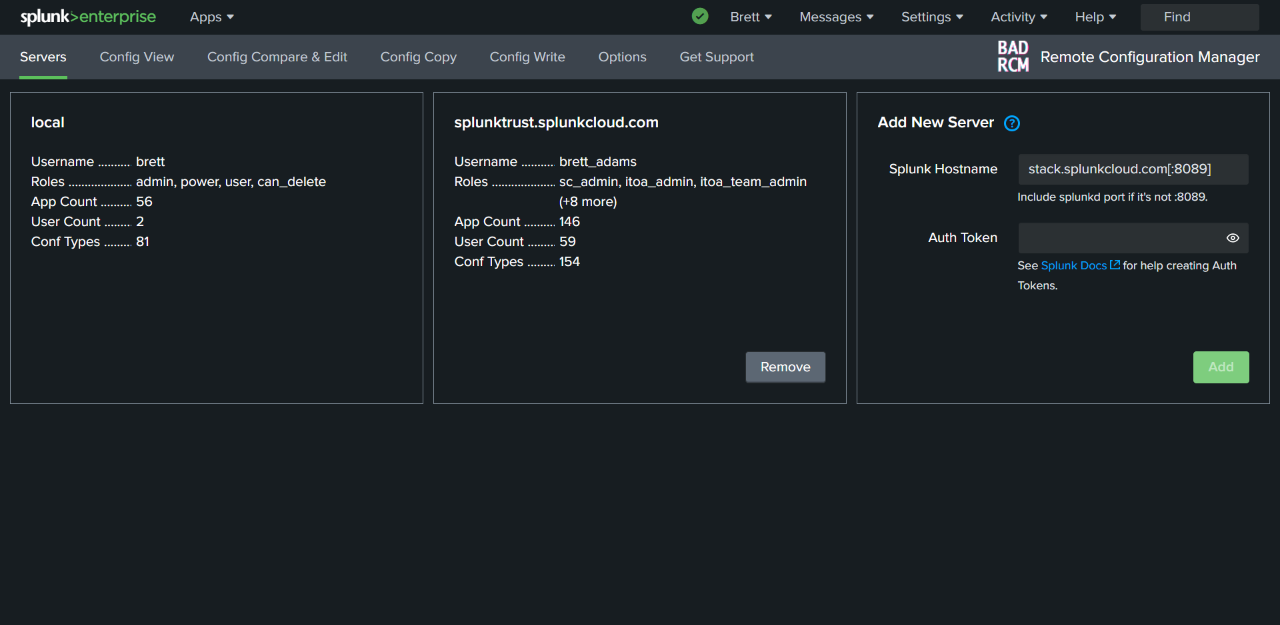
Task: Click the green health status checkmark icon
Action: (x=700, y=16)
